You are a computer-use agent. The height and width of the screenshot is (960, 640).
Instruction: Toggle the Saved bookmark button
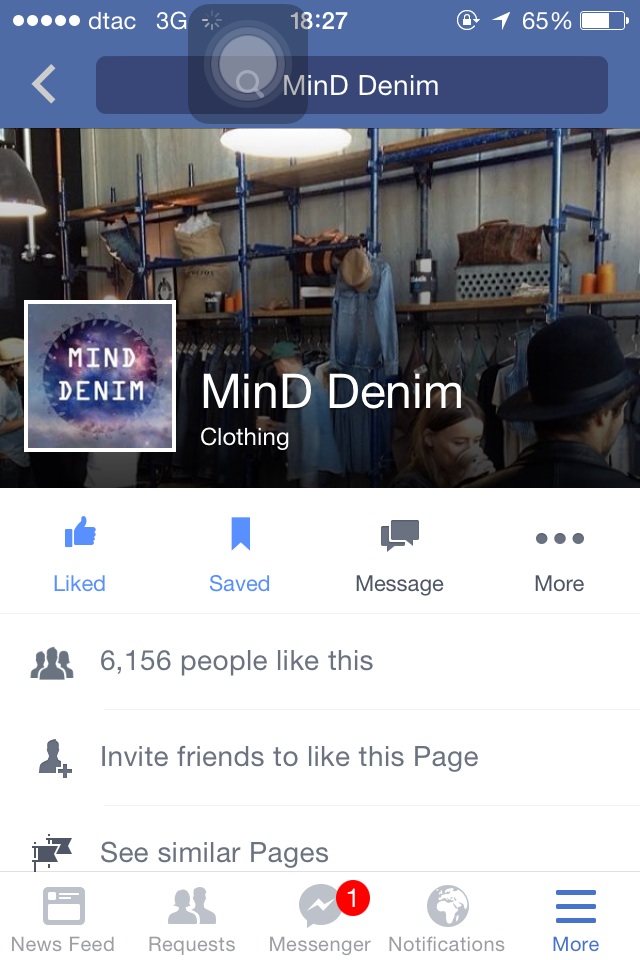(239, 555)
